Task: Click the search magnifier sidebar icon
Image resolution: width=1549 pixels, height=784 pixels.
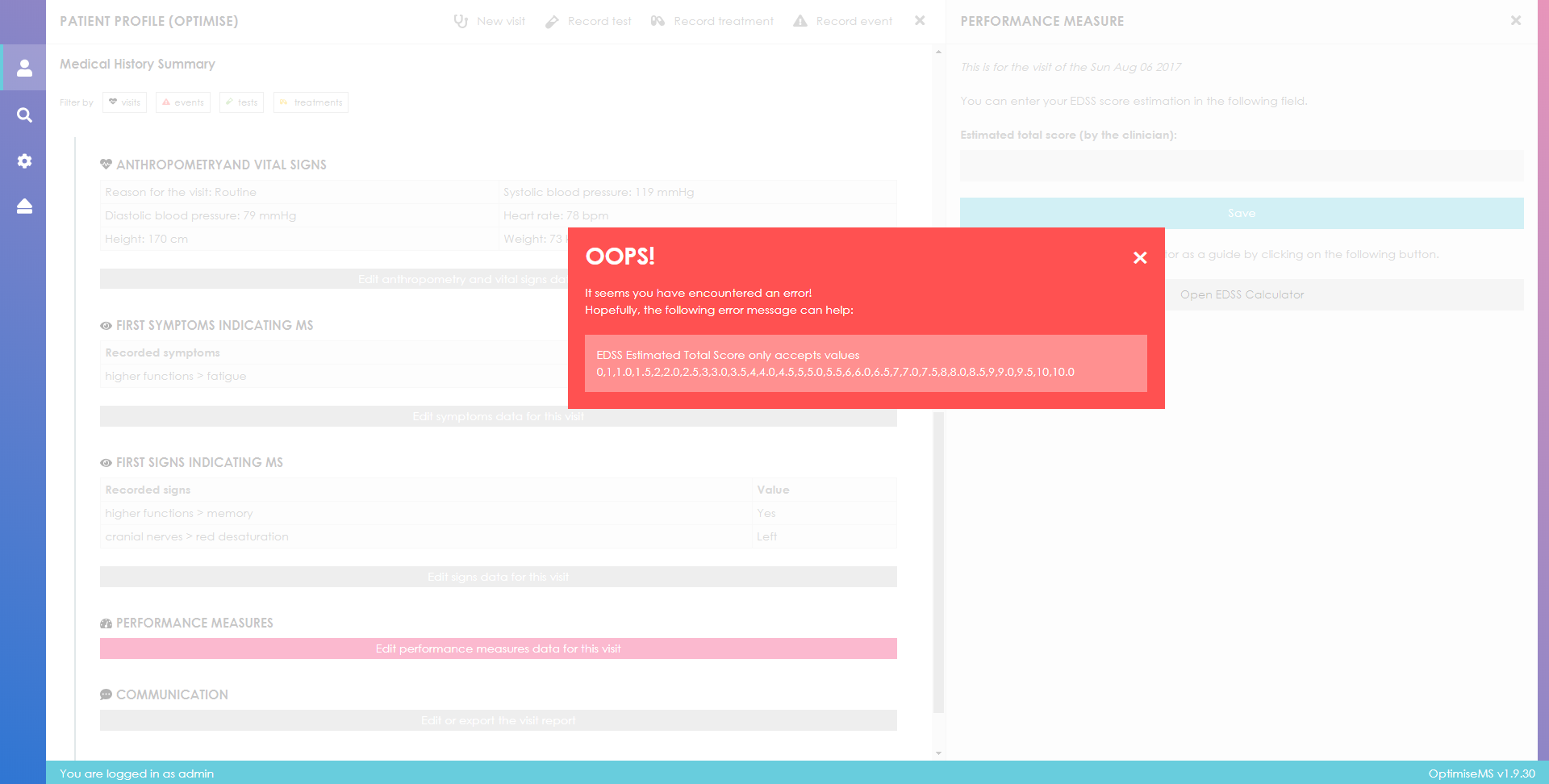Action: click(x=24, y=115)
